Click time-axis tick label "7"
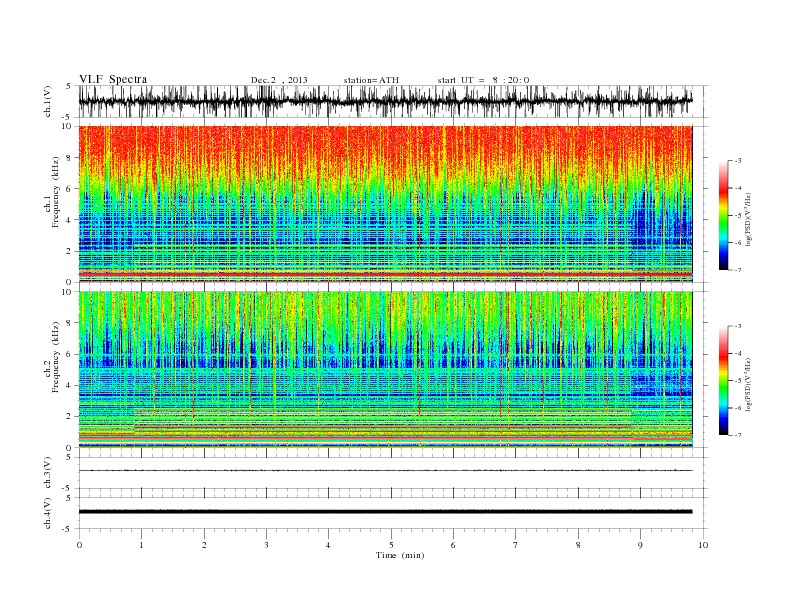This screenshot has width=792, height=612. (x=516, y=545)
